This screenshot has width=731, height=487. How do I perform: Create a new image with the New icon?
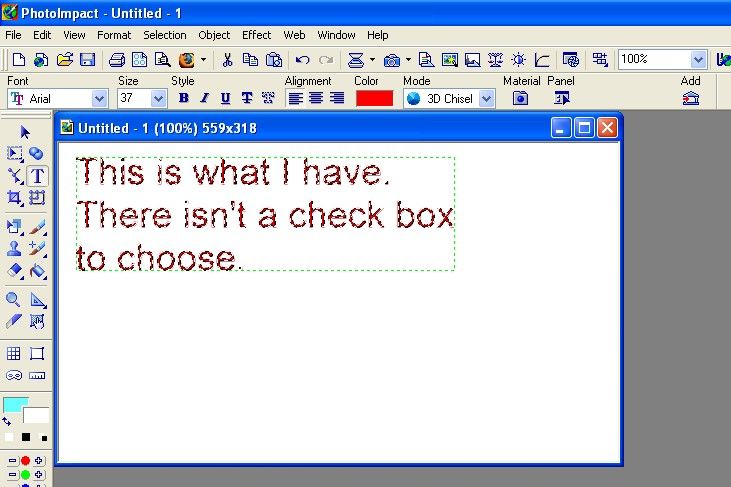point(19,60)
